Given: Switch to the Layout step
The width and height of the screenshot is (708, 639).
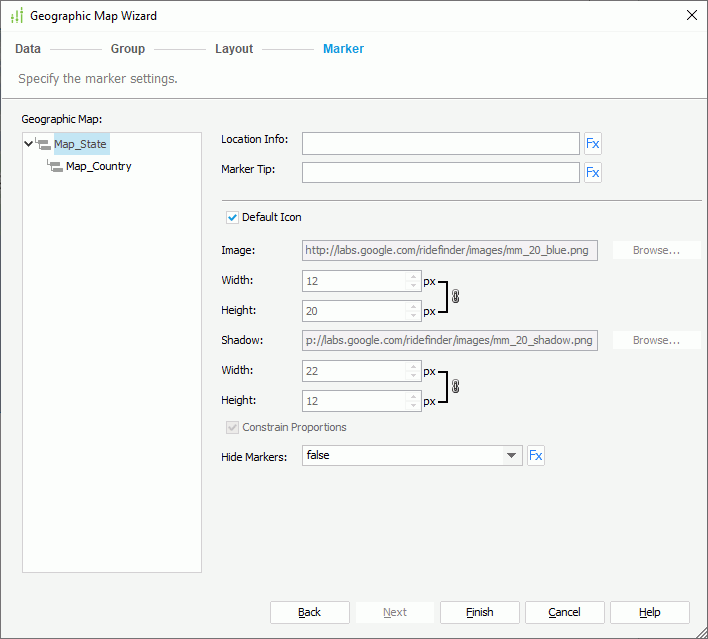Looking at the screenshot, I should (x=234, y=49).
